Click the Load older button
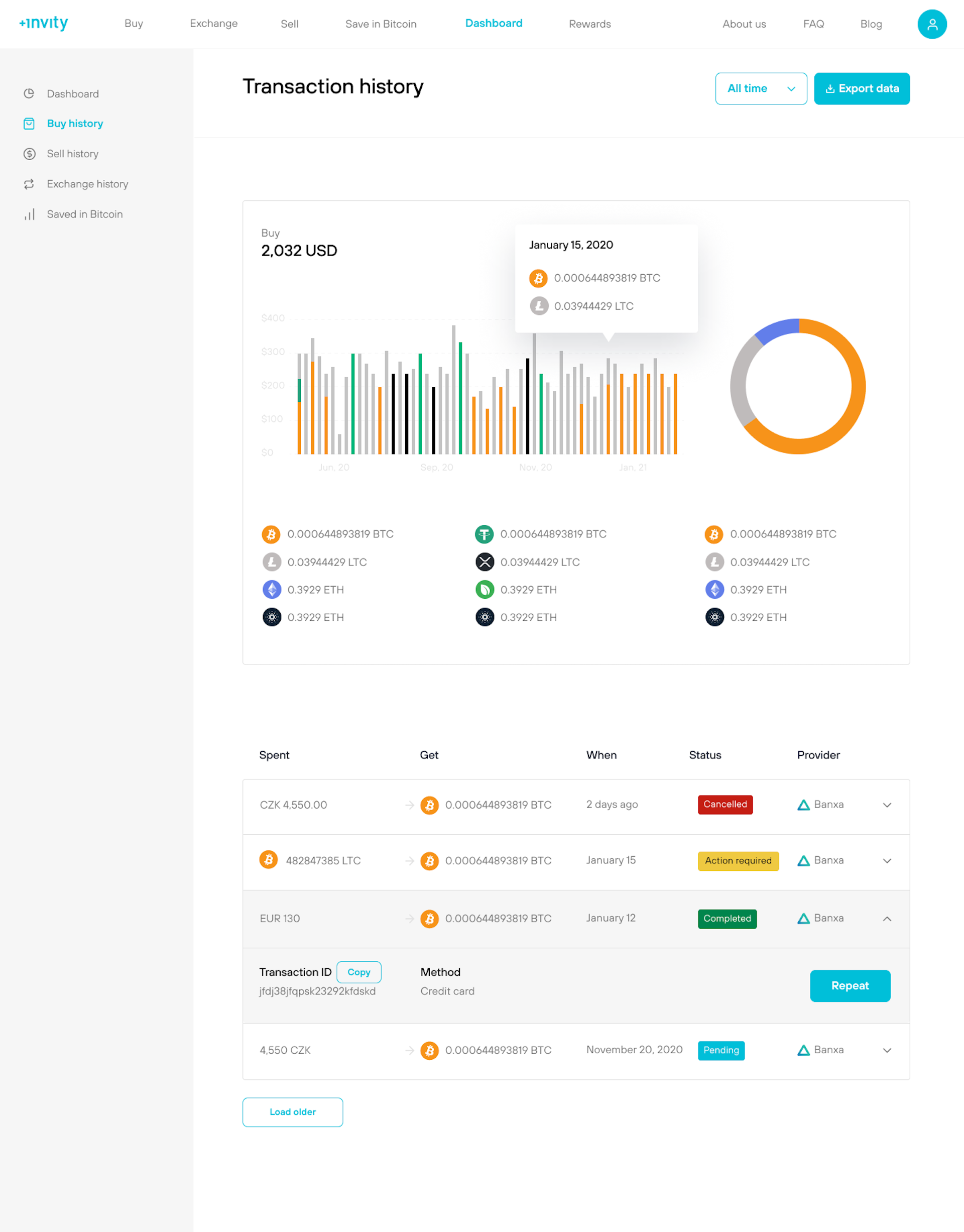964x1232 pixels. point(292,1112)
